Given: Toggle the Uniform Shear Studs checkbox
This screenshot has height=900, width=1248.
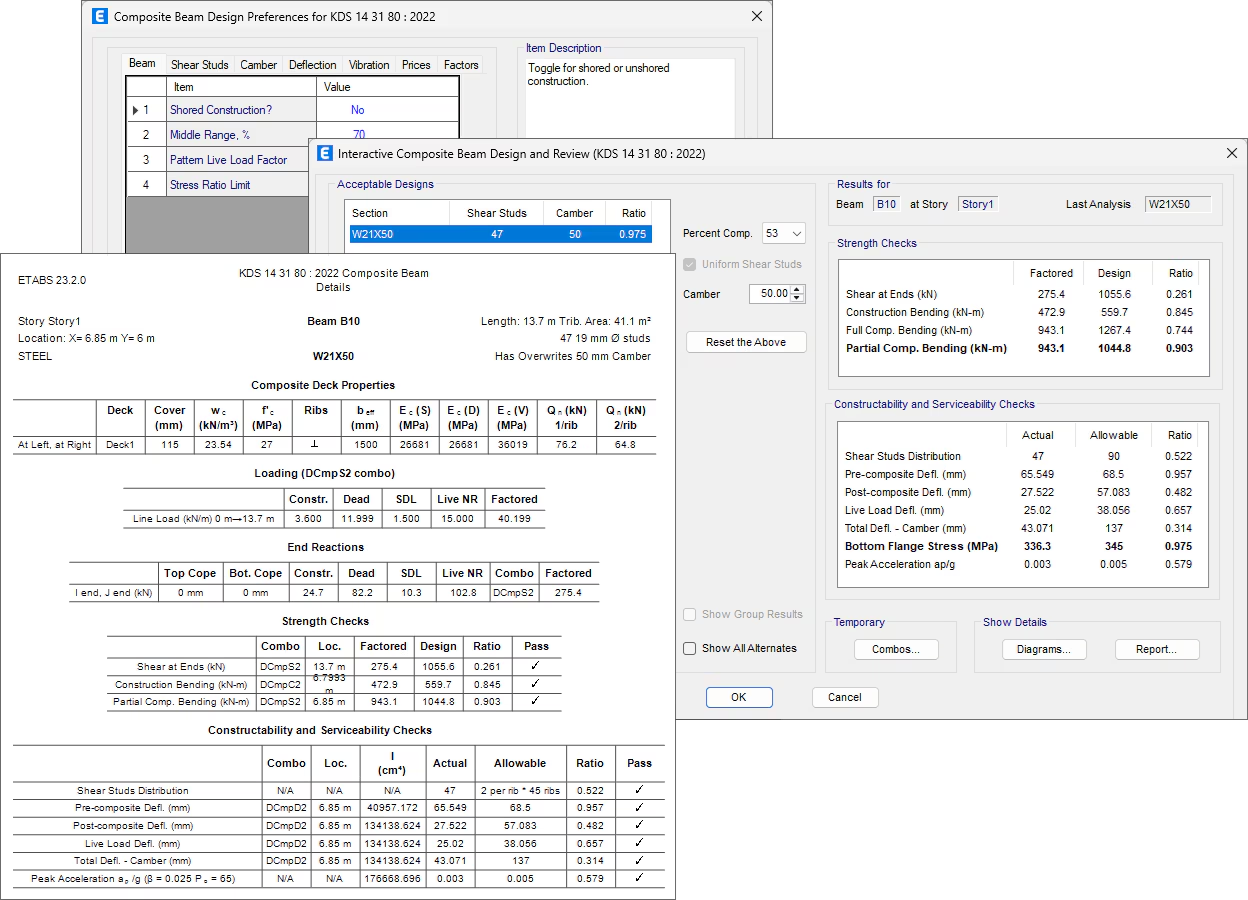Looking at the screenshot, I should point(690,264).
